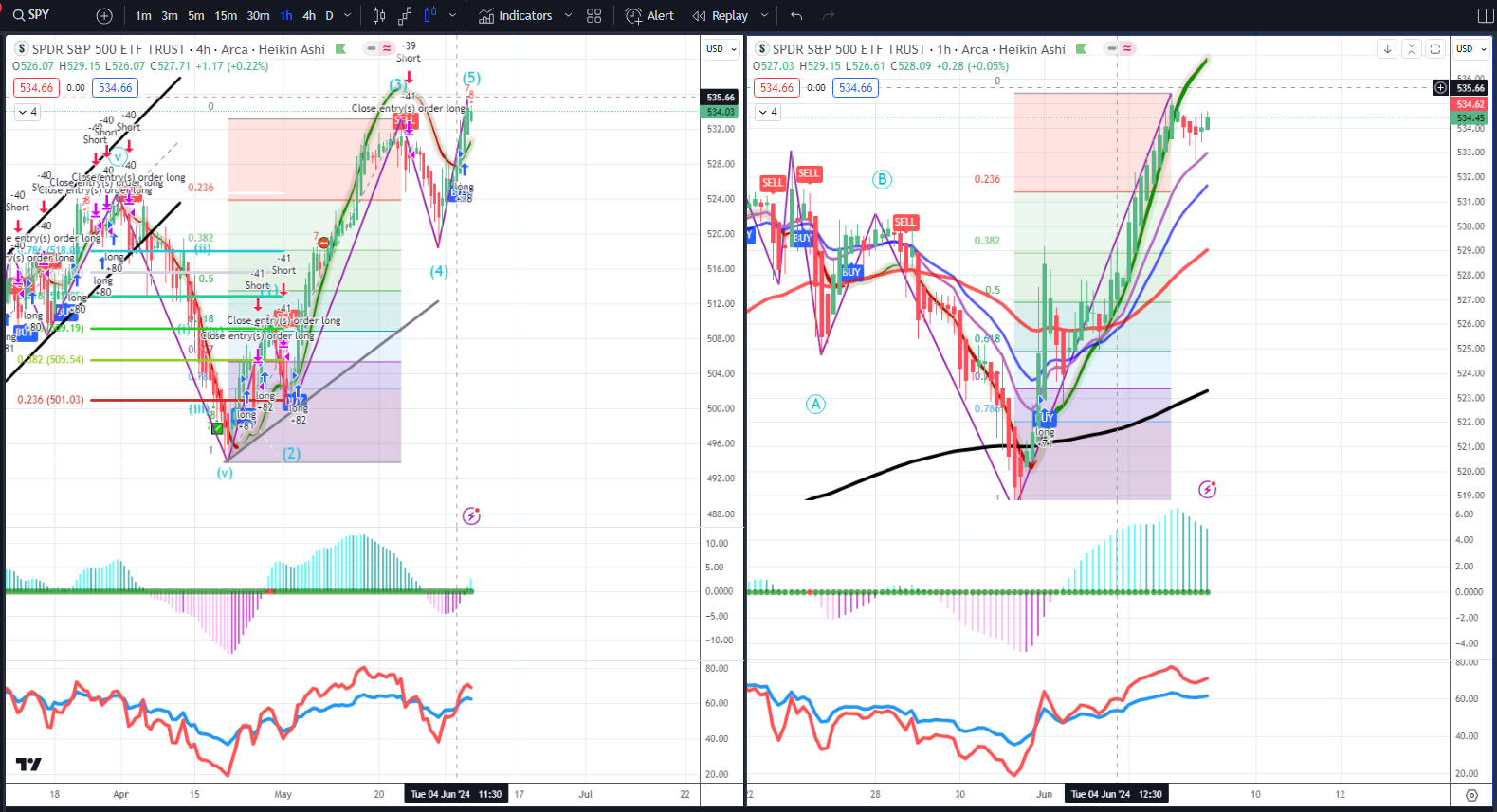Screen dimensions: 1497x812
Task: Open chart settings gear in bottom-right corner
Action: click(x=1471, y=795)
